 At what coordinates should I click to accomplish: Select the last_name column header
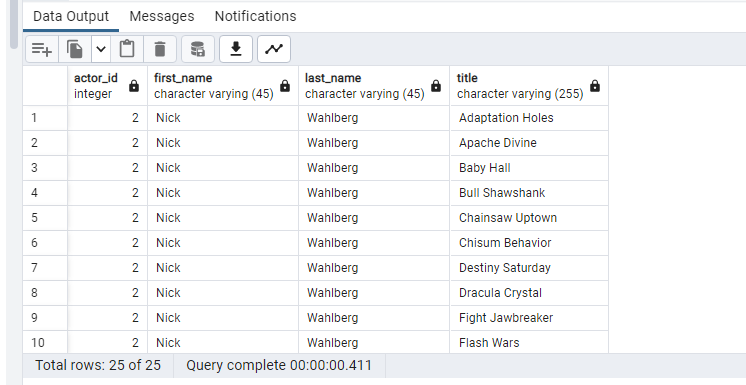[374, 86]
